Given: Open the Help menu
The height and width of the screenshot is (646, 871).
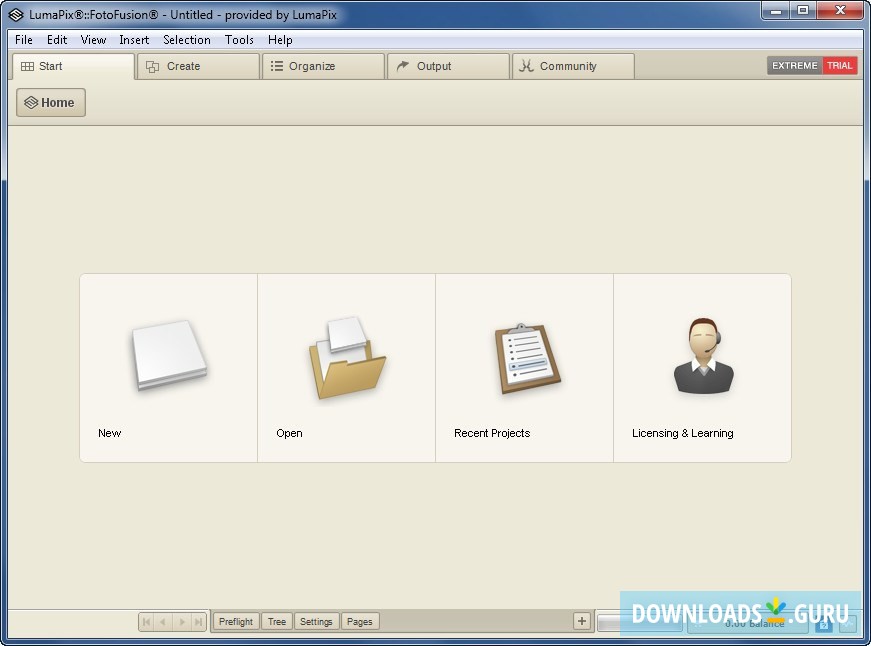Looking at the screenshot, I should 280,40.
